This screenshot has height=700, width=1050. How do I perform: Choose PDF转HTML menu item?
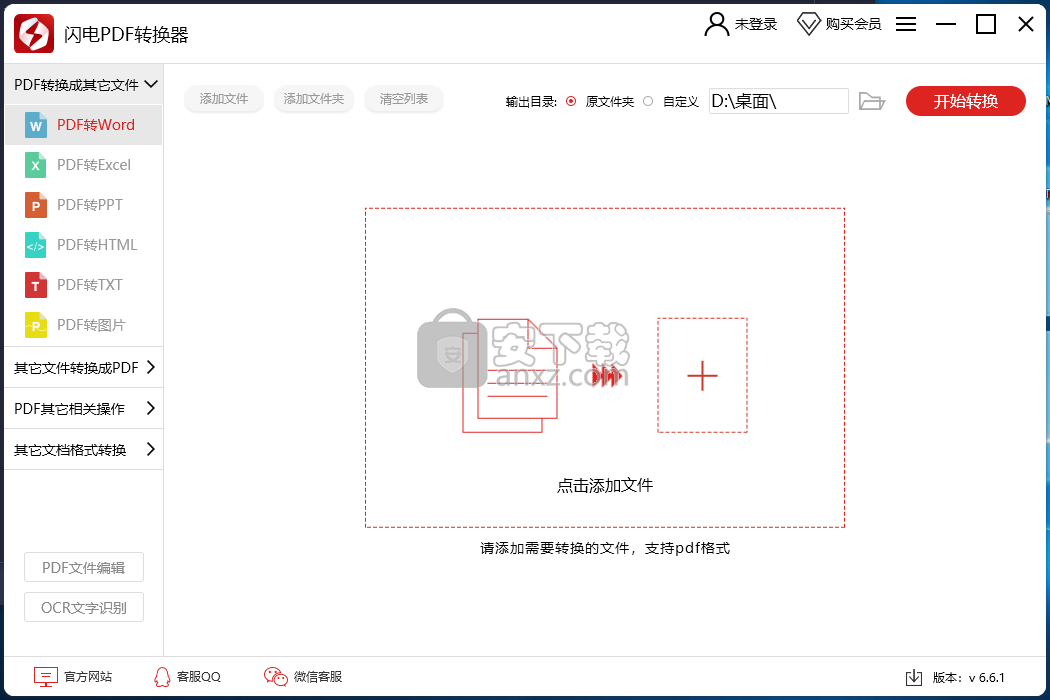(84, 245)
